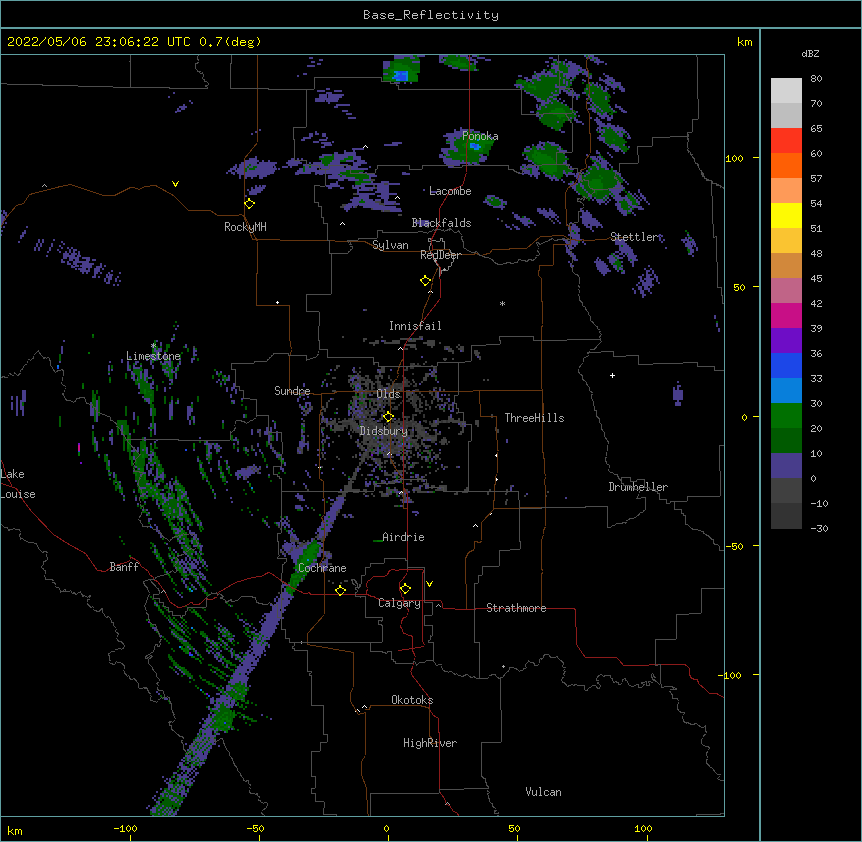Click the 0 tick on the bottom axis
The width and height of the screenshot is (862, 842).
386,828
